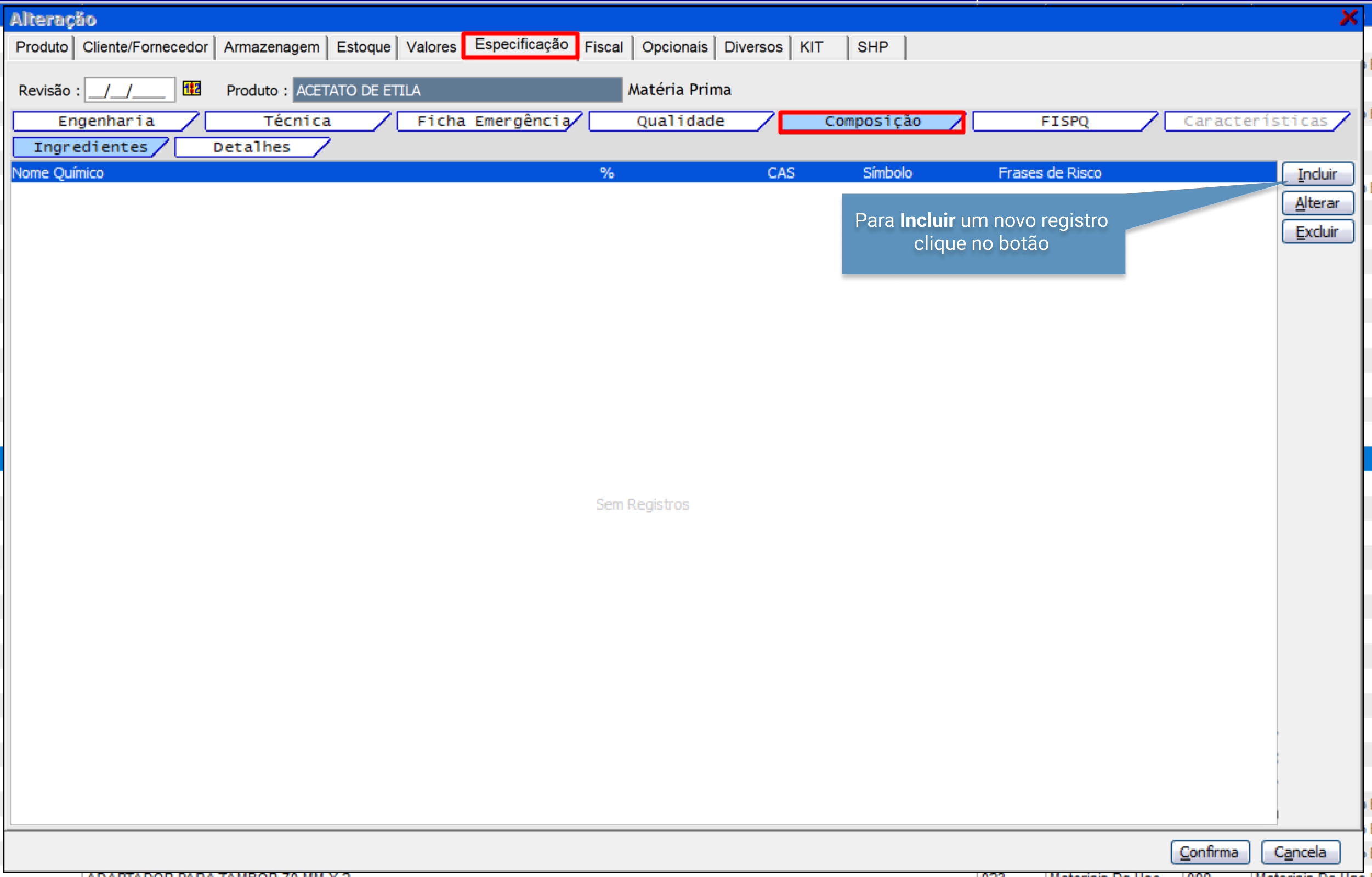Viewport: 1372px width, 877px height.
Task: Show the Detalhes sub-tab
Action: click(251, 147)
